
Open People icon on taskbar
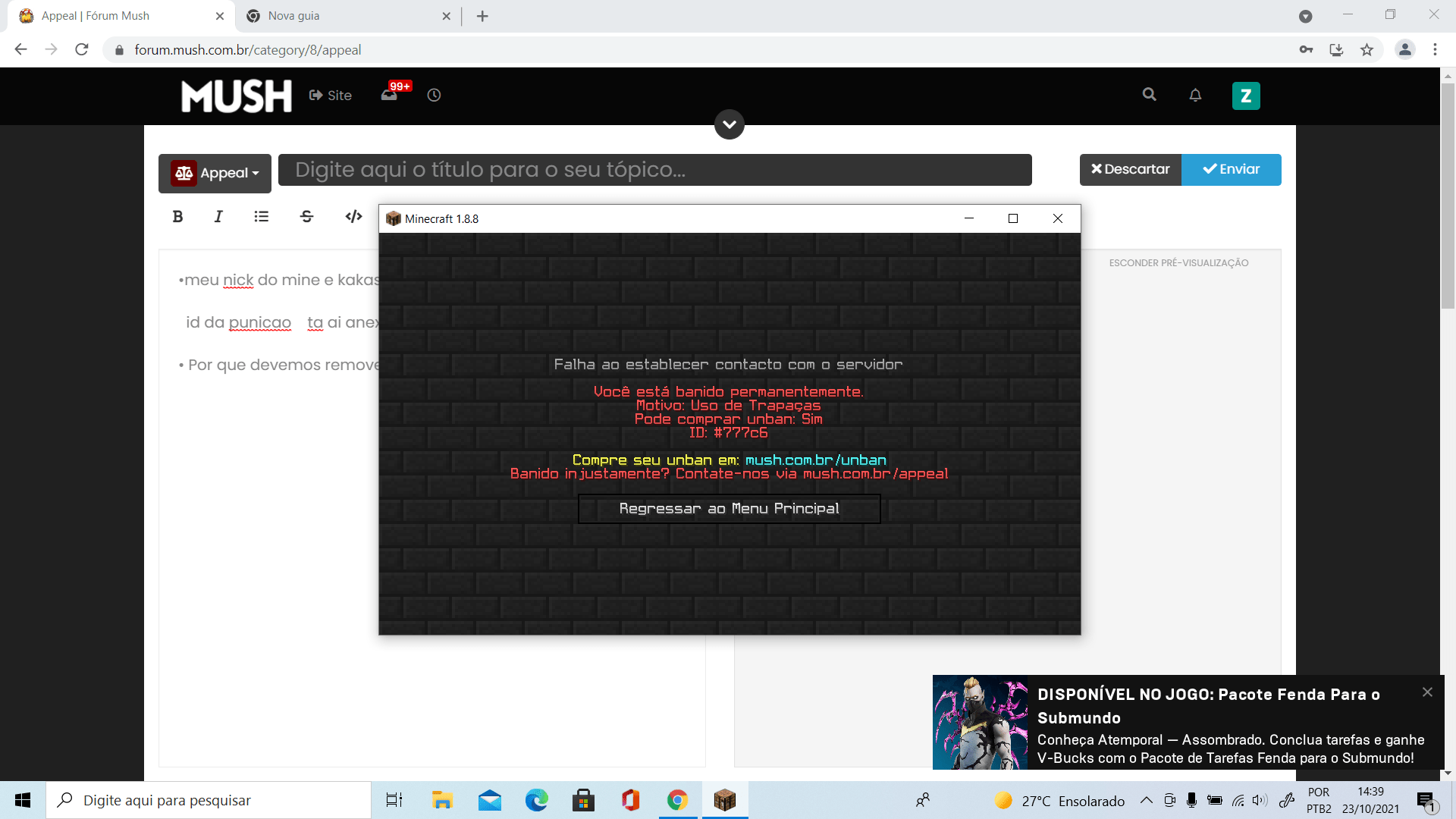click(x=923, y=801)
